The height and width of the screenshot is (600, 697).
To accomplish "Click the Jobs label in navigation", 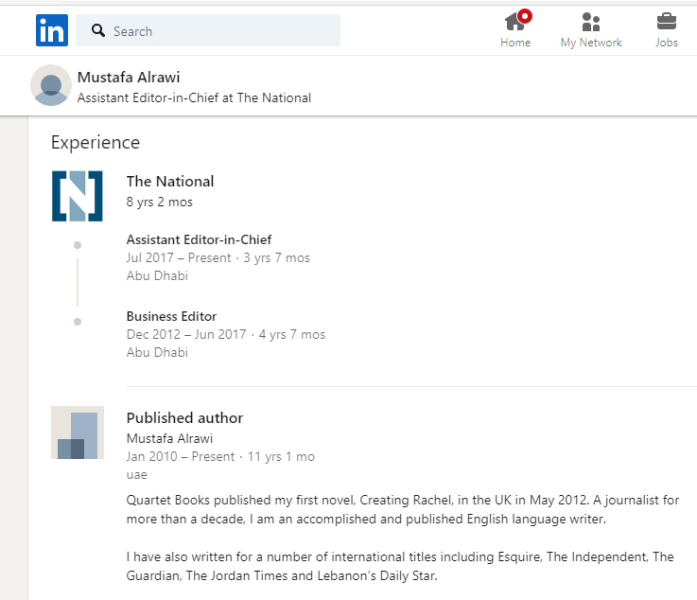I will coord(666,43).
